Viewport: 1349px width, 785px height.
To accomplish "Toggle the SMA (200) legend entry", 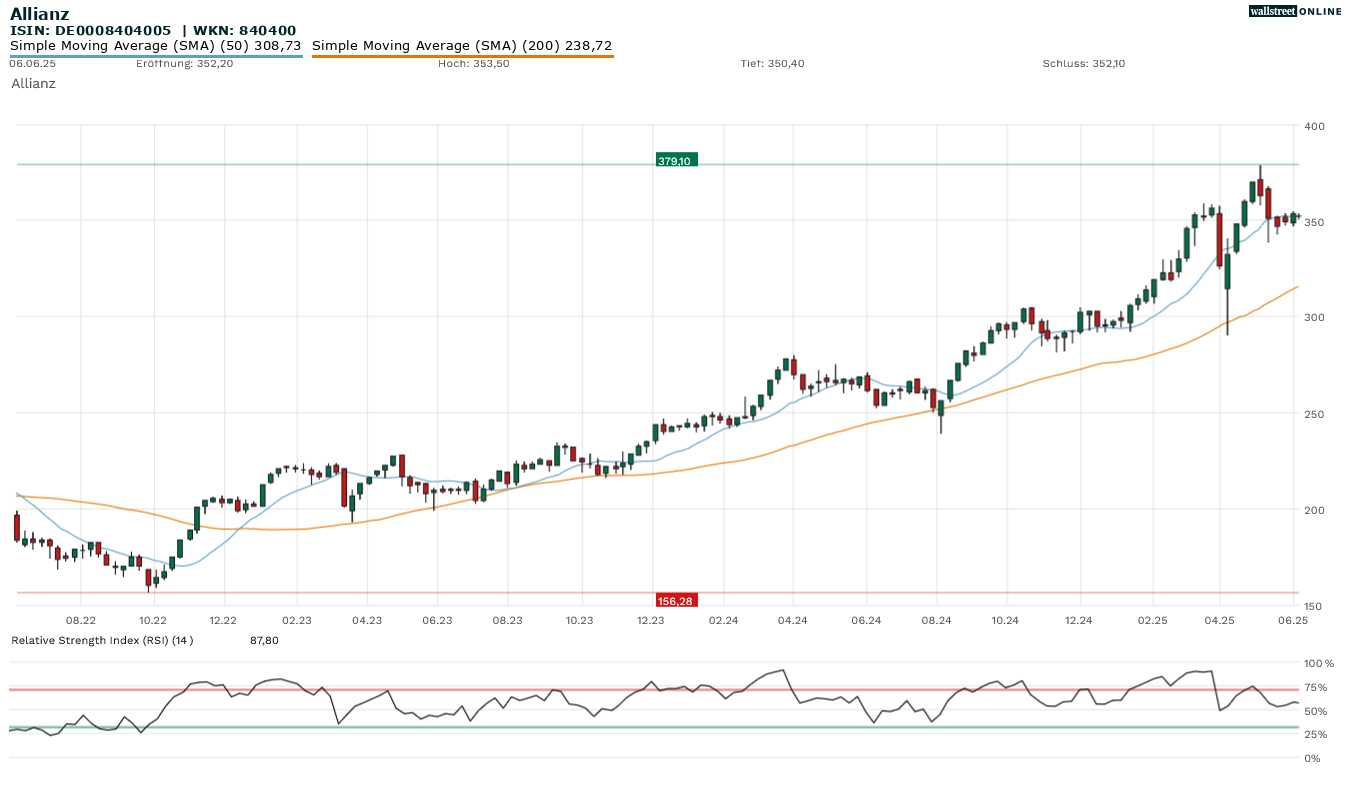I will (x=462, y=46).
